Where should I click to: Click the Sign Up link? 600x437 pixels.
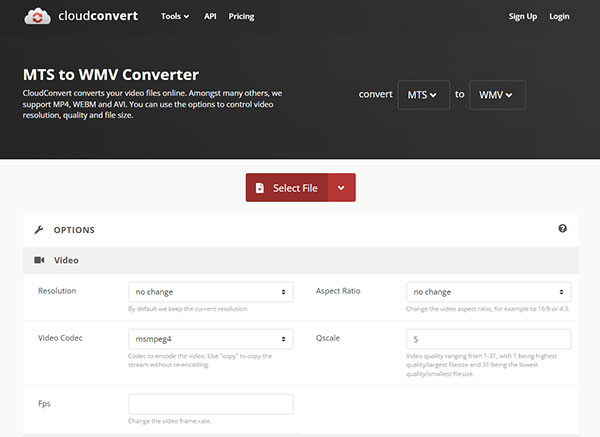pos(523,16)
